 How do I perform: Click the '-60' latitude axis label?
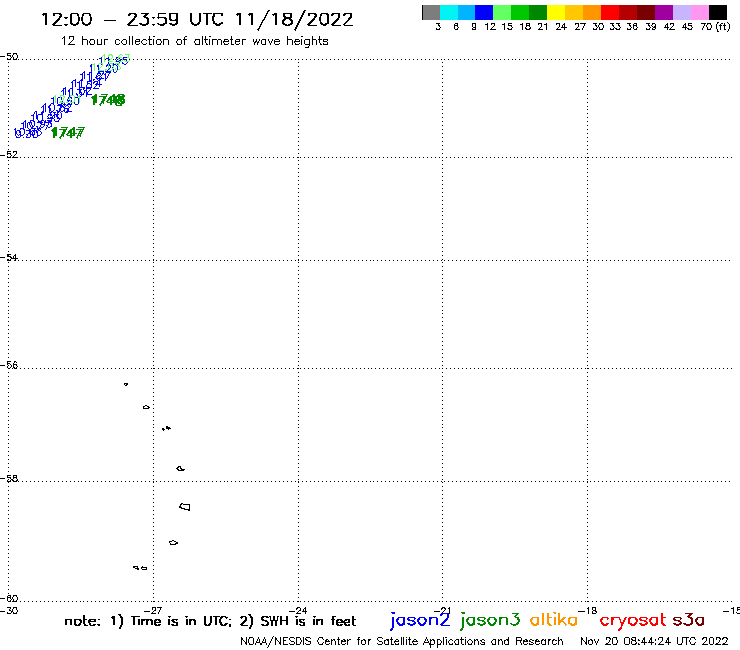pos(9,599)
